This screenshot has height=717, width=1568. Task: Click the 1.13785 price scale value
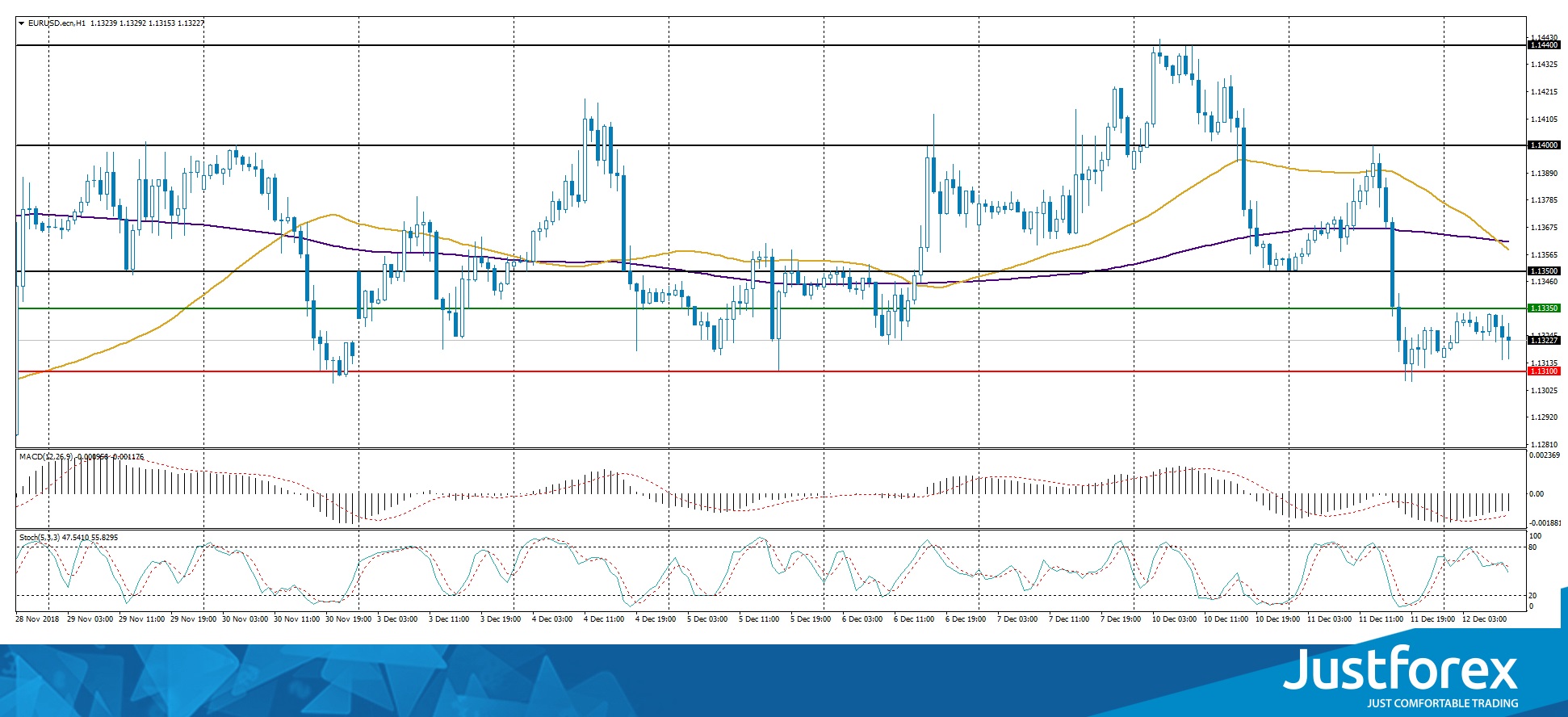[x=1545, y=200]
